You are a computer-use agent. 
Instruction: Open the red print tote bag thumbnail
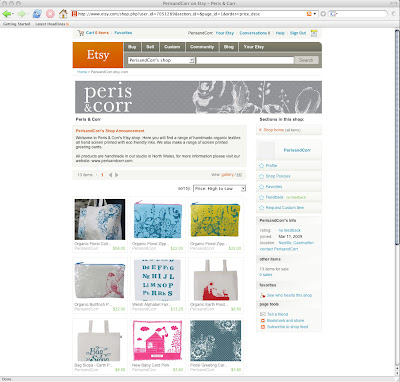coord(216,280)
